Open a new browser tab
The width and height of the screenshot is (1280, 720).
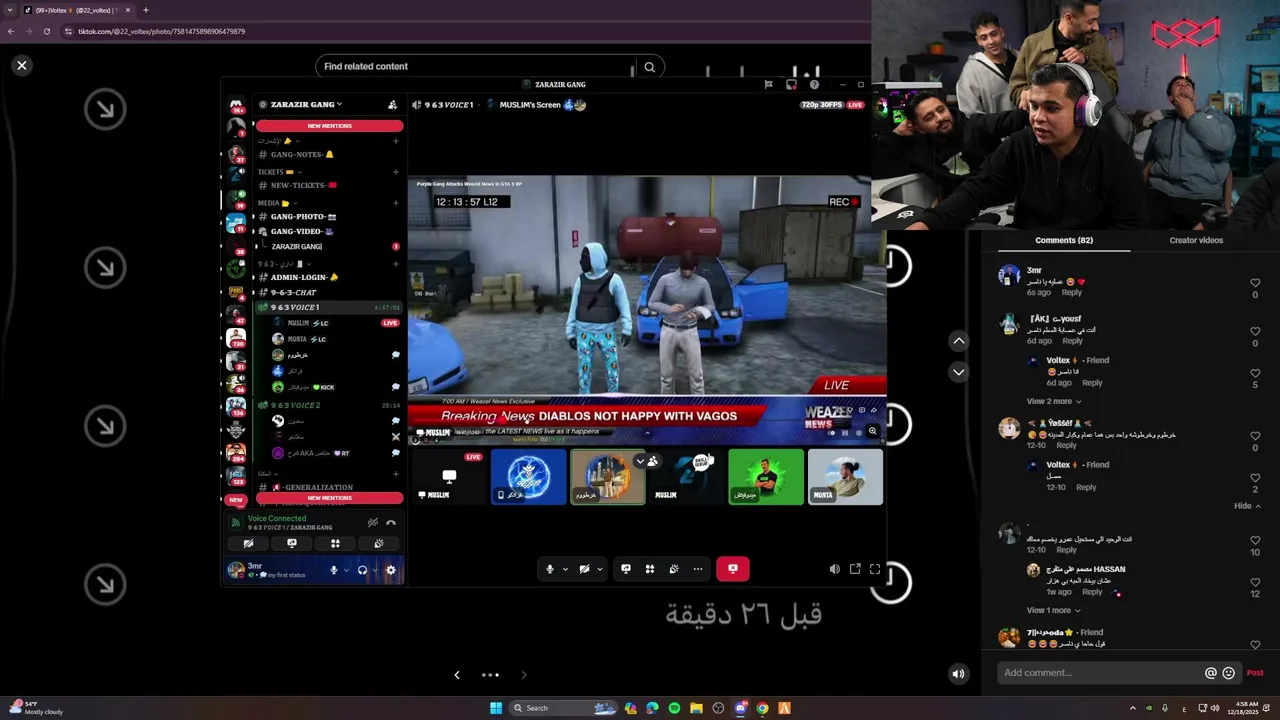[x=146, y=10]
